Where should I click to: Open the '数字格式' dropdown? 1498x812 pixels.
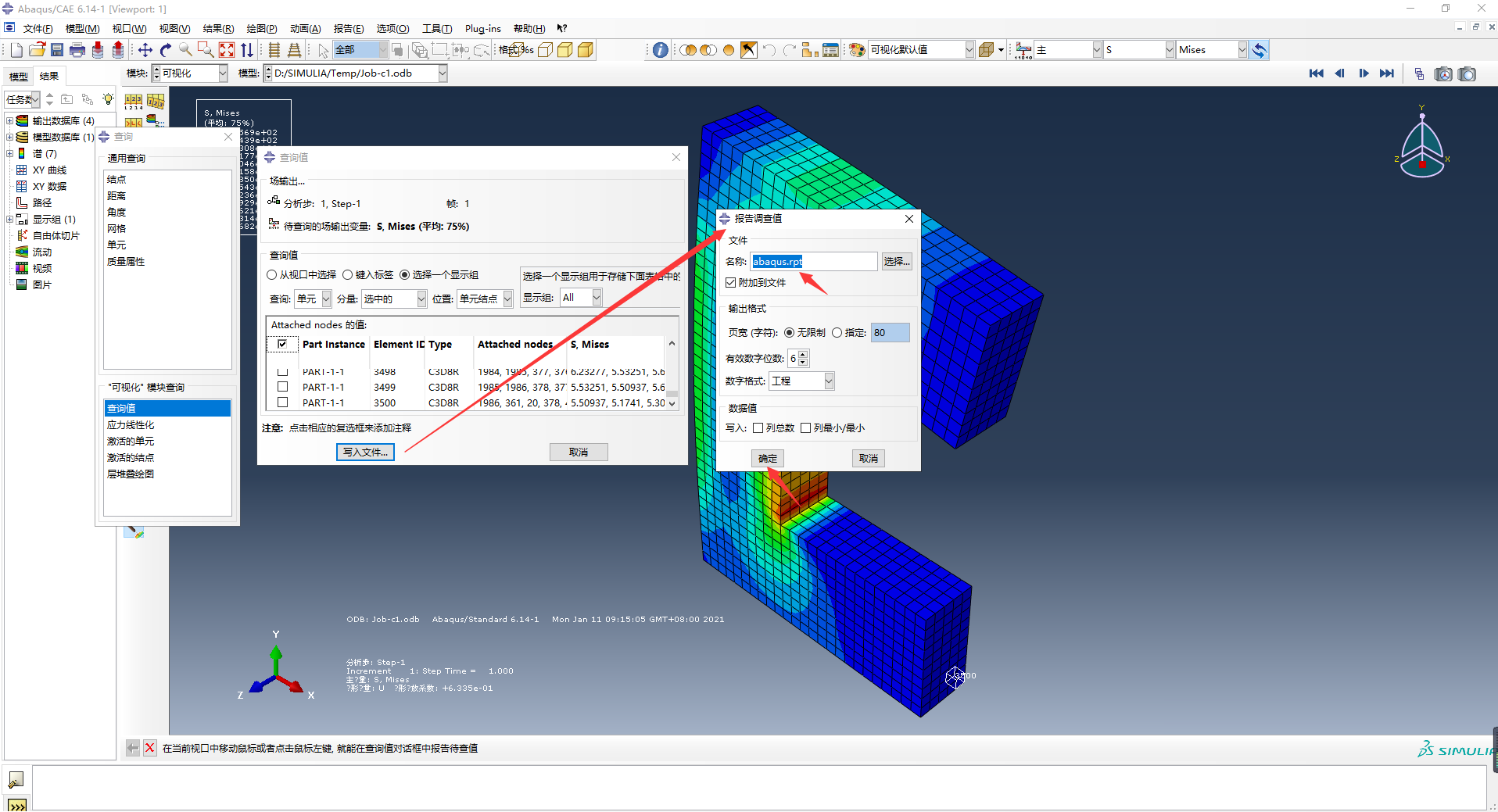coord(829,381)
